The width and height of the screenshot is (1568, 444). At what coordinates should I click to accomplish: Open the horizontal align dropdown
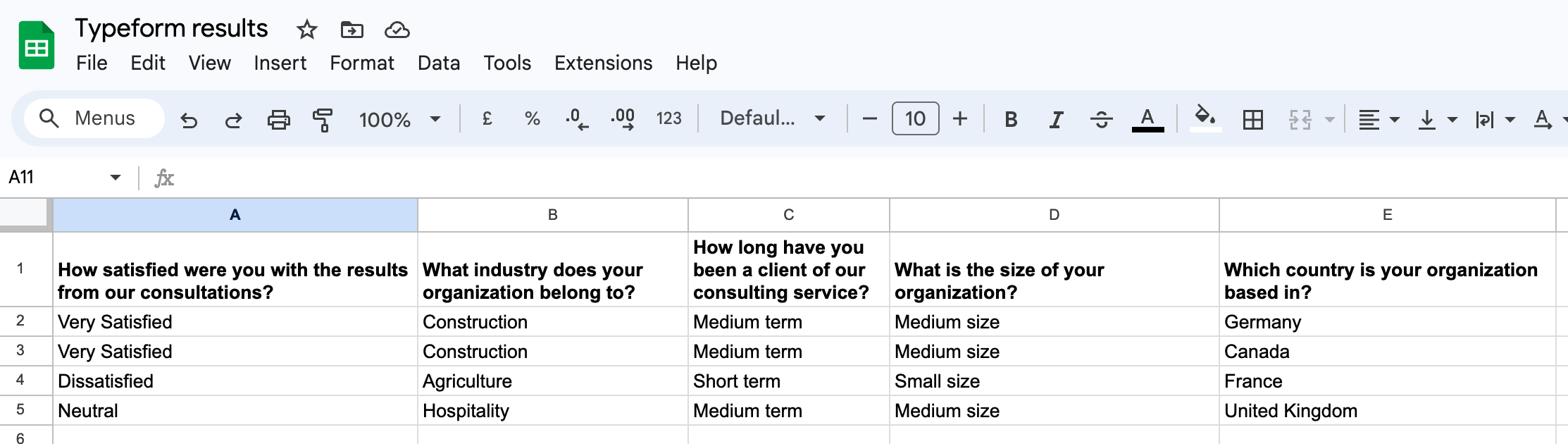tap(1378, 120)
